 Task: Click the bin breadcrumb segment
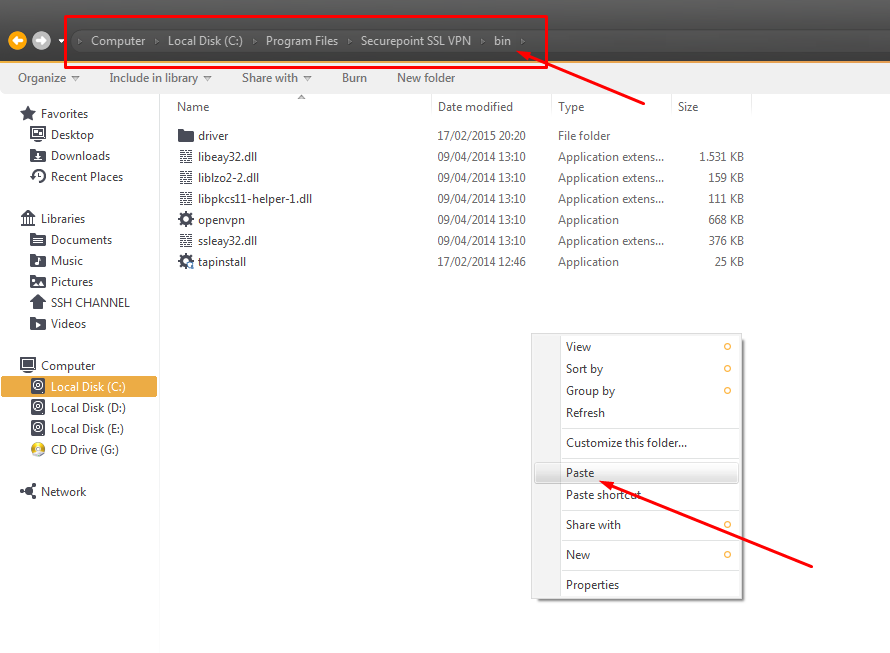(x=502, y=41)
